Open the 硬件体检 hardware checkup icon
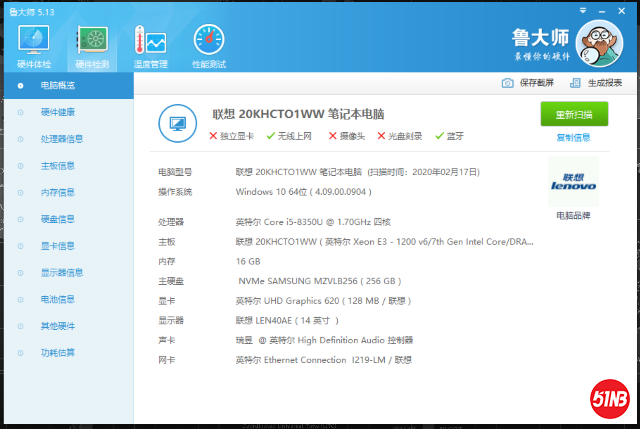This screenshot has height=429, width=640. pyautogui.click(x=35, y=42)
